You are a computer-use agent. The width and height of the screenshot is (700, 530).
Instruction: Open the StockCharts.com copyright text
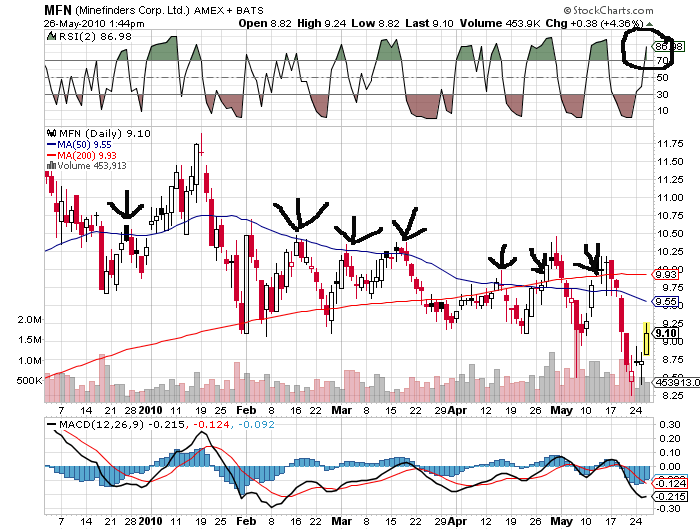tap(608, 10)
